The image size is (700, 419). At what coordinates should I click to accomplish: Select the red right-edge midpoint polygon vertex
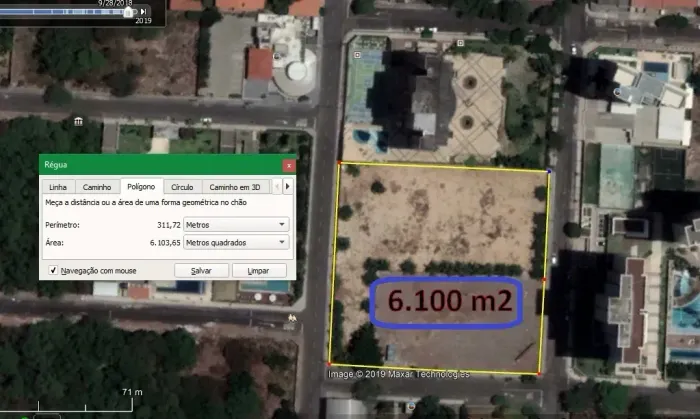point(544,279)
